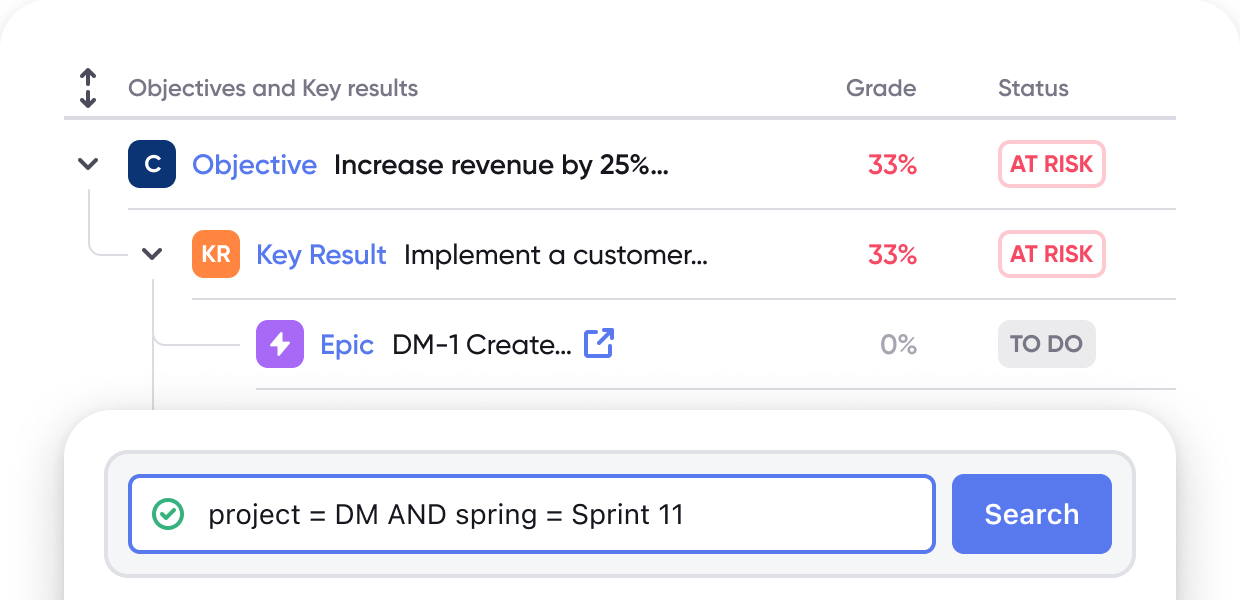Select the Status column header
This screenshot has height=600, width=1240.
point(1033,88)
